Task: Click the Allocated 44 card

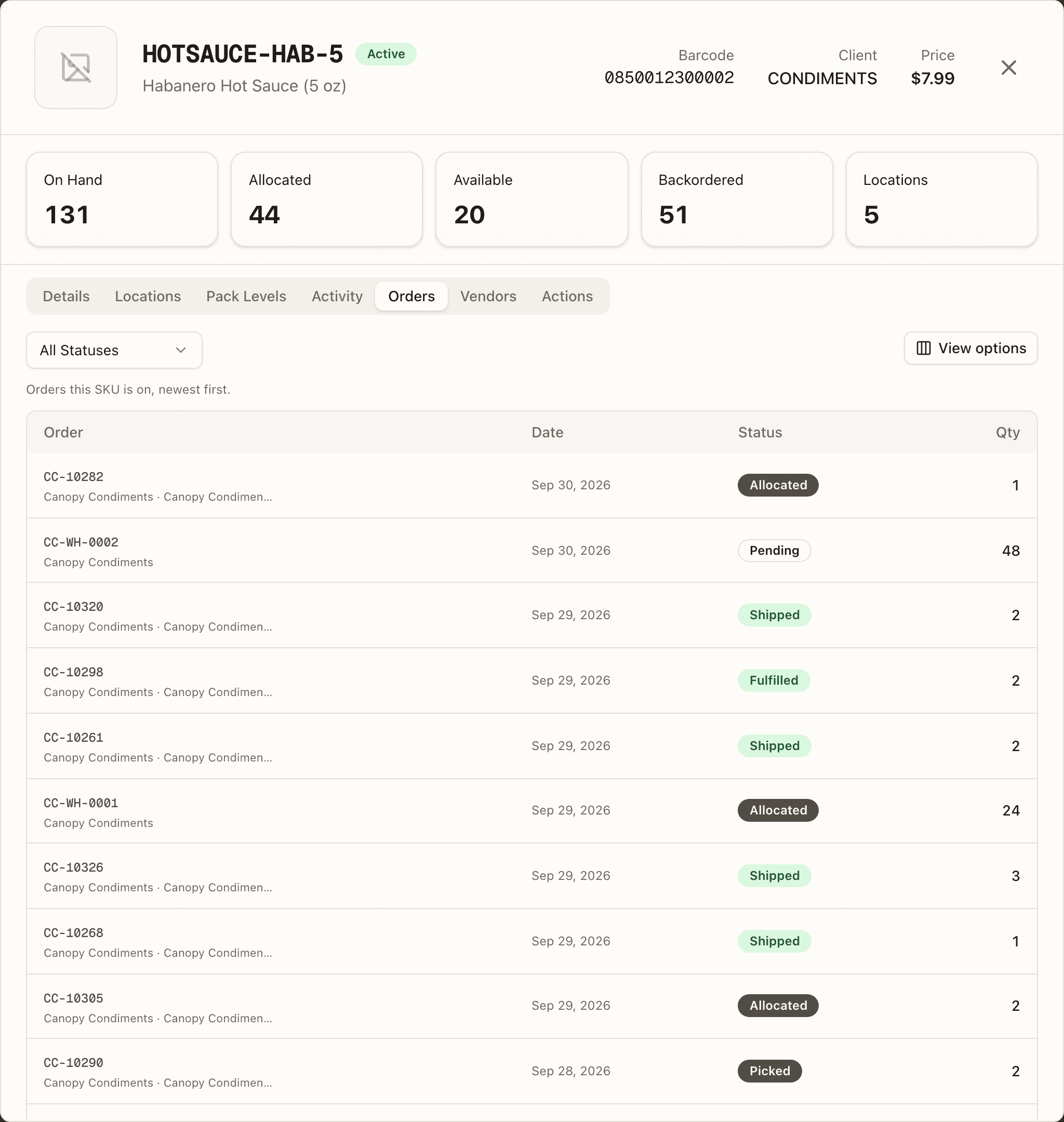Action: pyautogui.click(x=327, y=199)
